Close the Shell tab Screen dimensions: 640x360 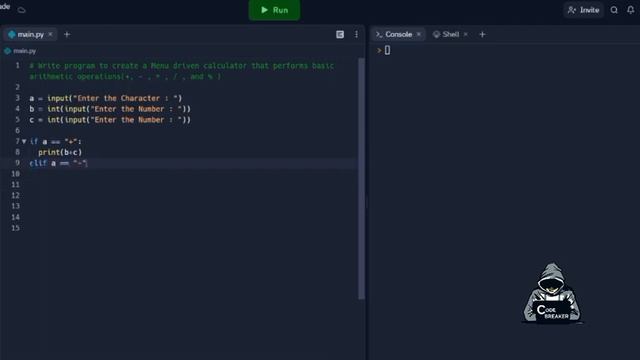[x=466, y=34]
